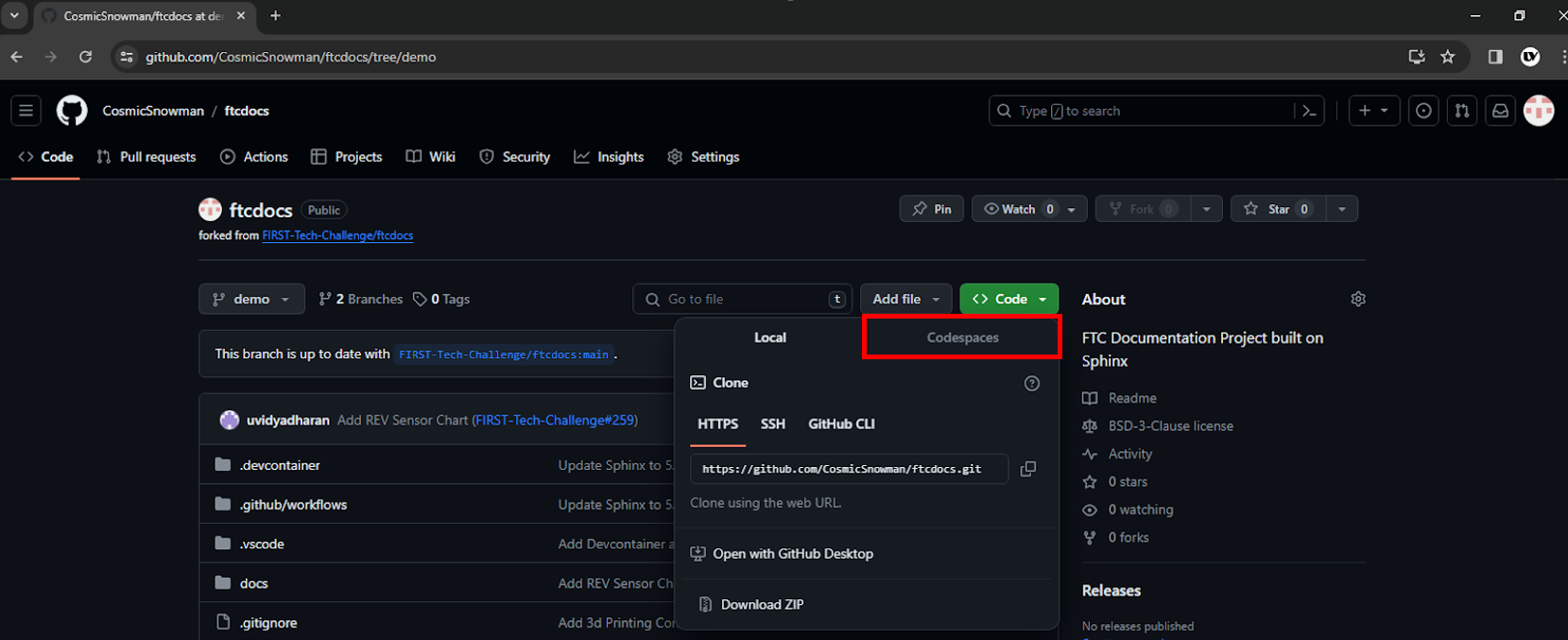The width and height of the screenshot is (1568, 640).
Task: Open the user profile avatar menu
Action: 1539,111
